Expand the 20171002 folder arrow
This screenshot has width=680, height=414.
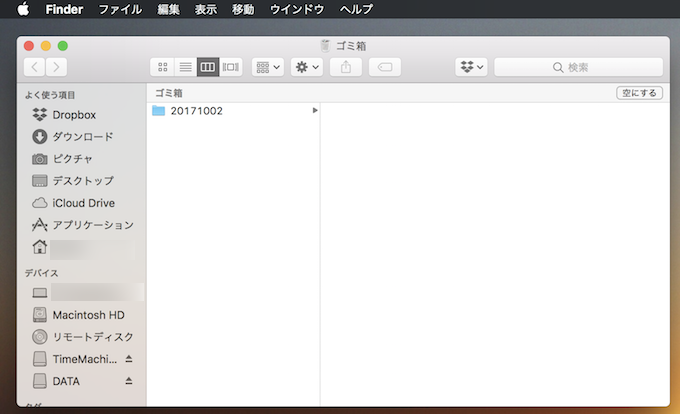tap(315, 111)
